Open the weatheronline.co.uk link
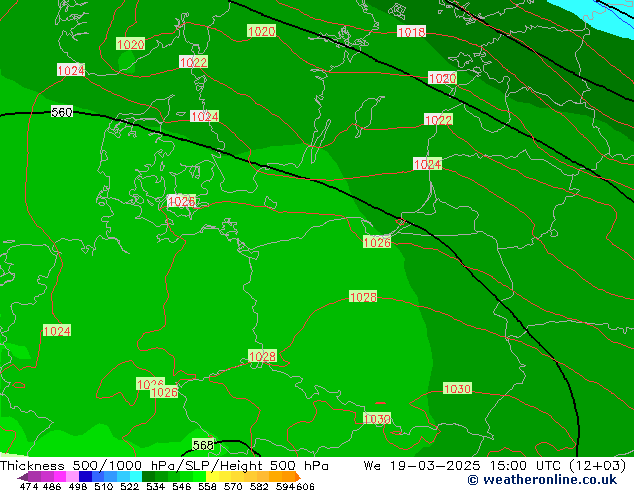This screenshot has height=490, width=634. [542, 480]
